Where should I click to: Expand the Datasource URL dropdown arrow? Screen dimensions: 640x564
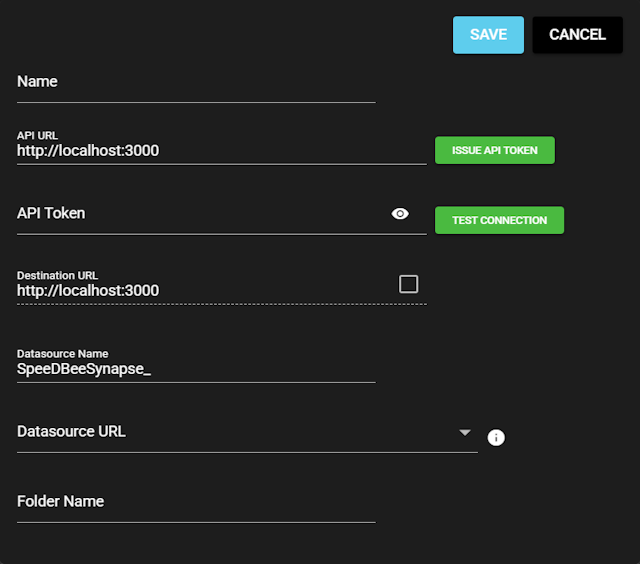[x=464, y=432]
